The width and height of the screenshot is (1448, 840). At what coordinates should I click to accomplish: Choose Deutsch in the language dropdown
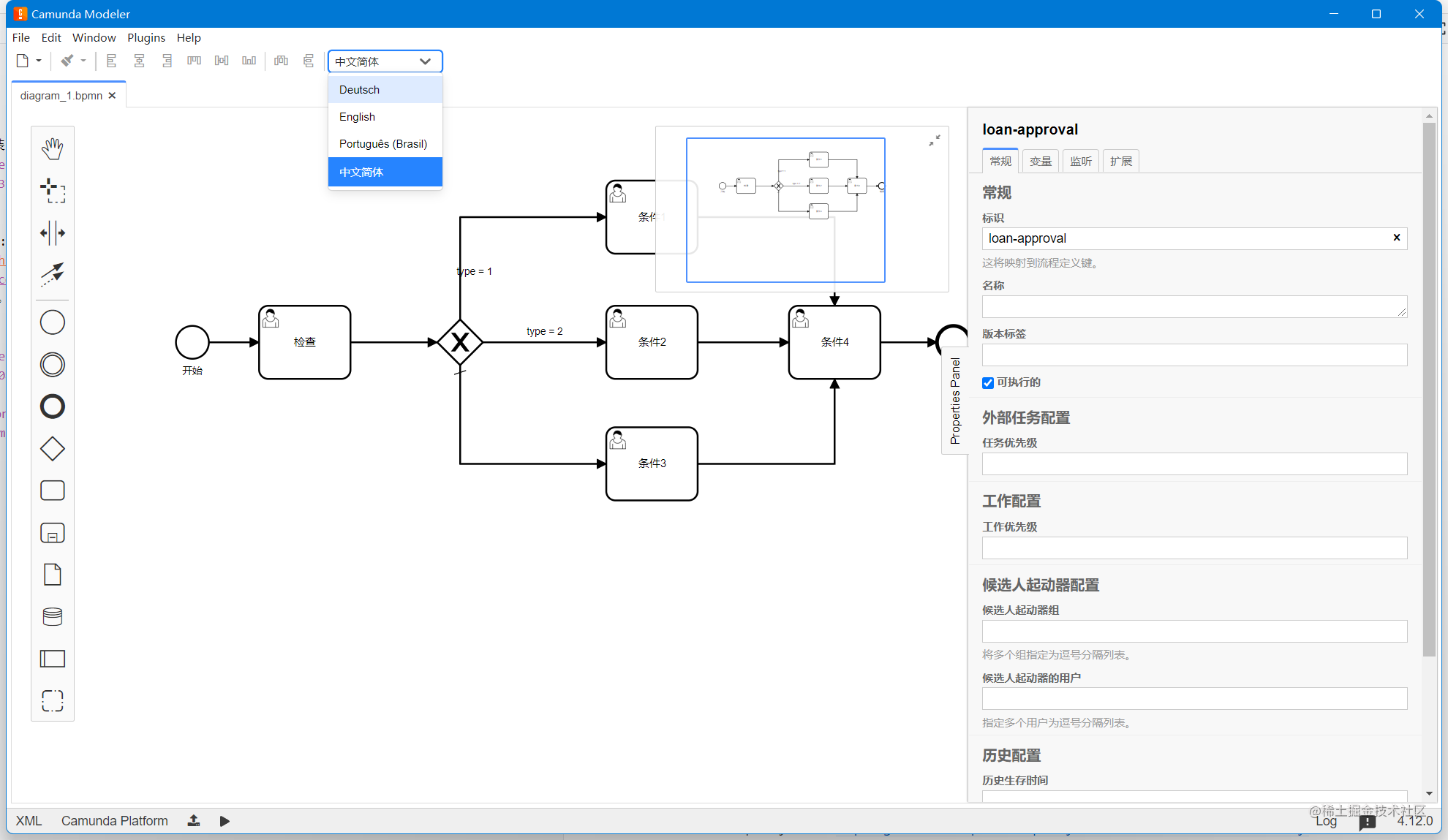pyautogui.click(x=359, y=89)
